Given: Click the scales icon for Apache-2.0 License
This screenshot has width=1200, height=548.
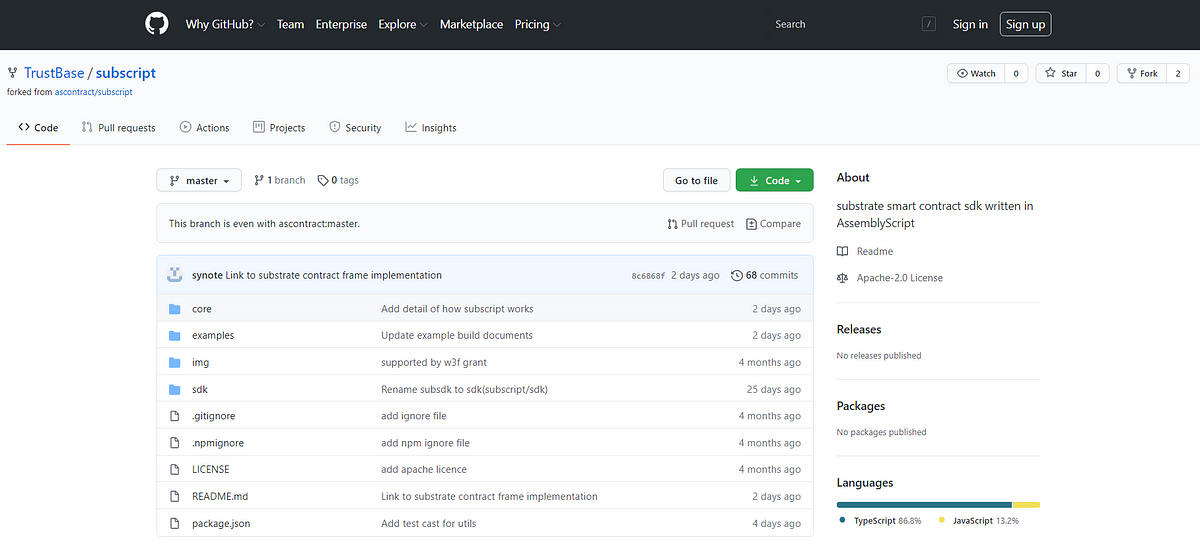Looking at the screenshot, I should point(843,278).
